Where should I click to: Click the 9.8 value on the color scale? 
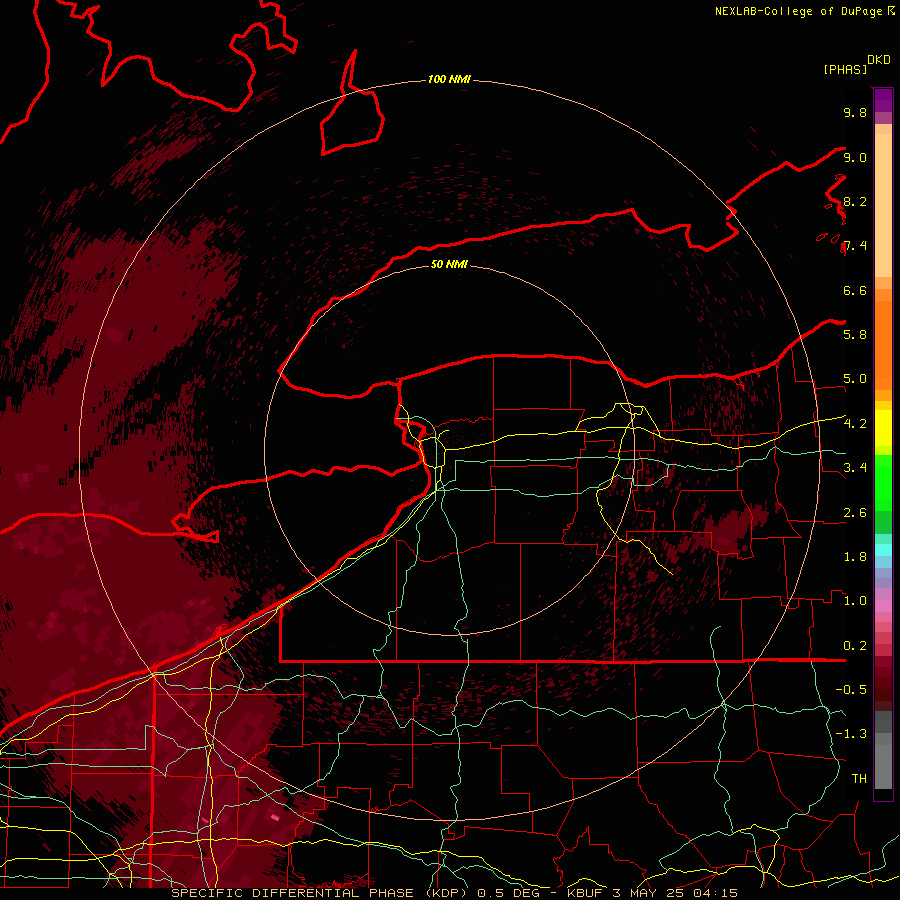tap(855, 112)
